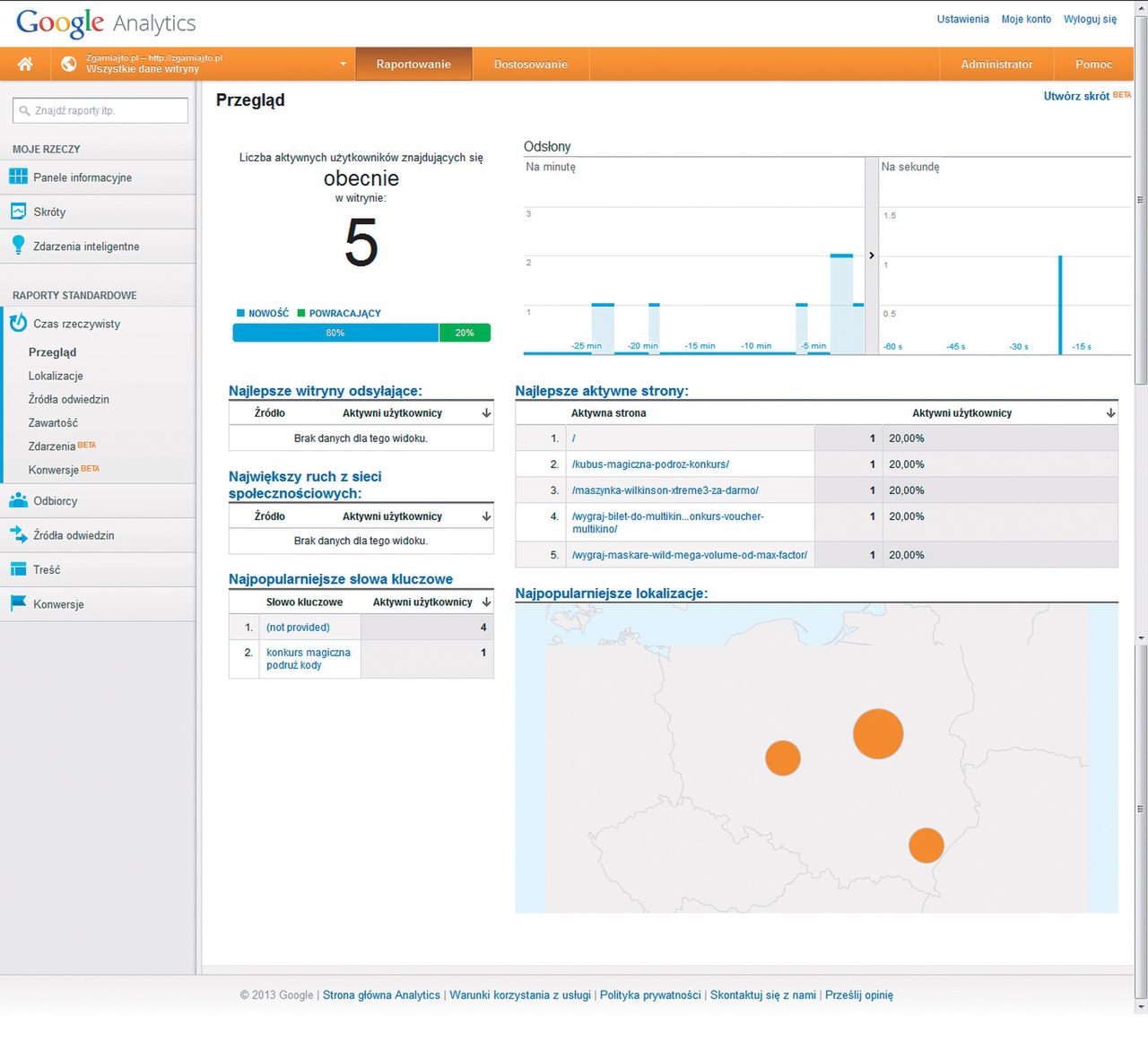Click the (not provided) keyword
Image resolution: width=1148 pixels, height=1040 pixels.
(x=298, y=628)
